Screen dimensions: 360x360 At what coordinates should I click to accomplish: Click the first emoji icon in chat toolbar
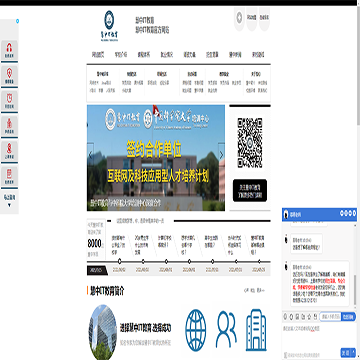pos(285,316)
